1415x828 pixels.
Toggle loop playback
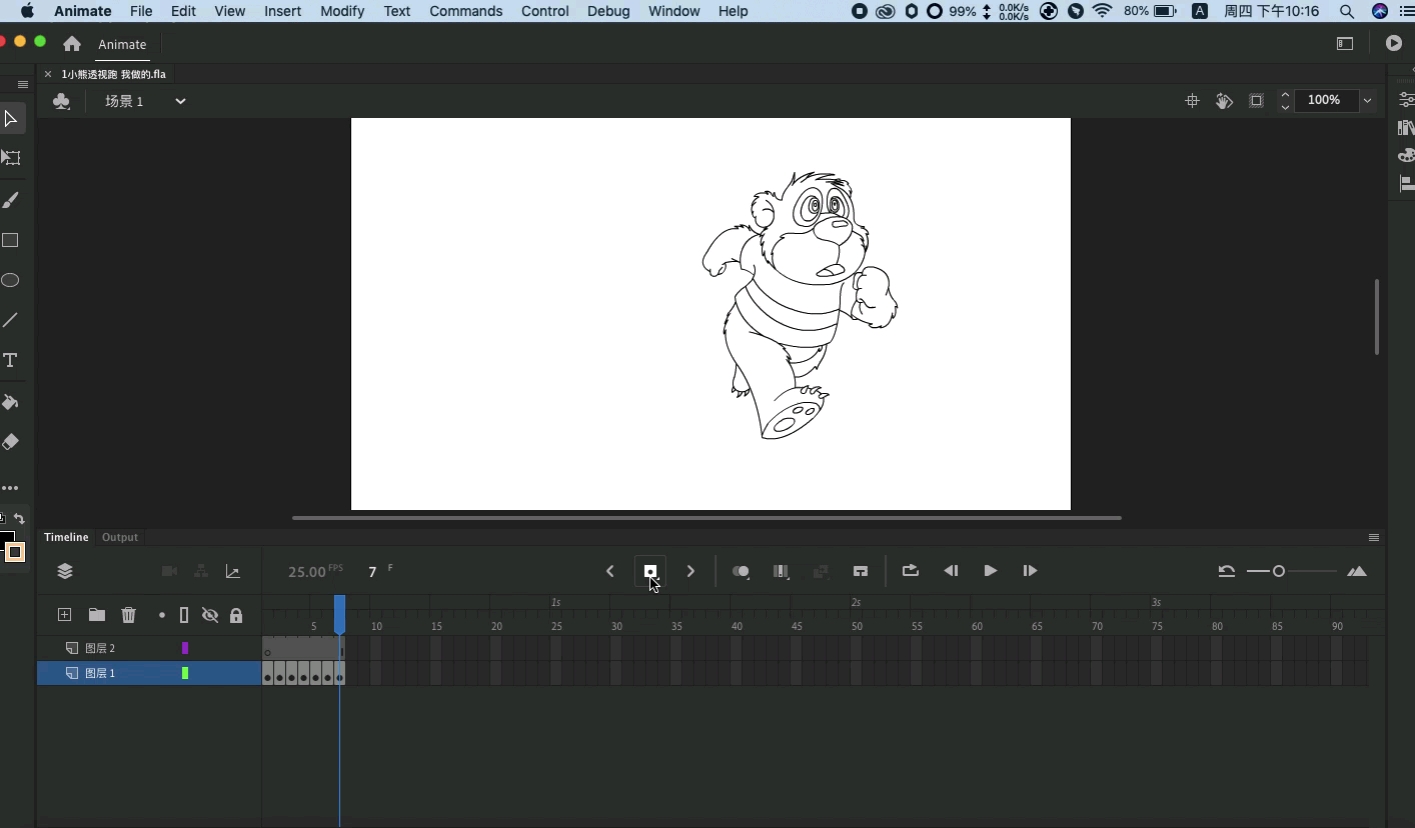910,571
